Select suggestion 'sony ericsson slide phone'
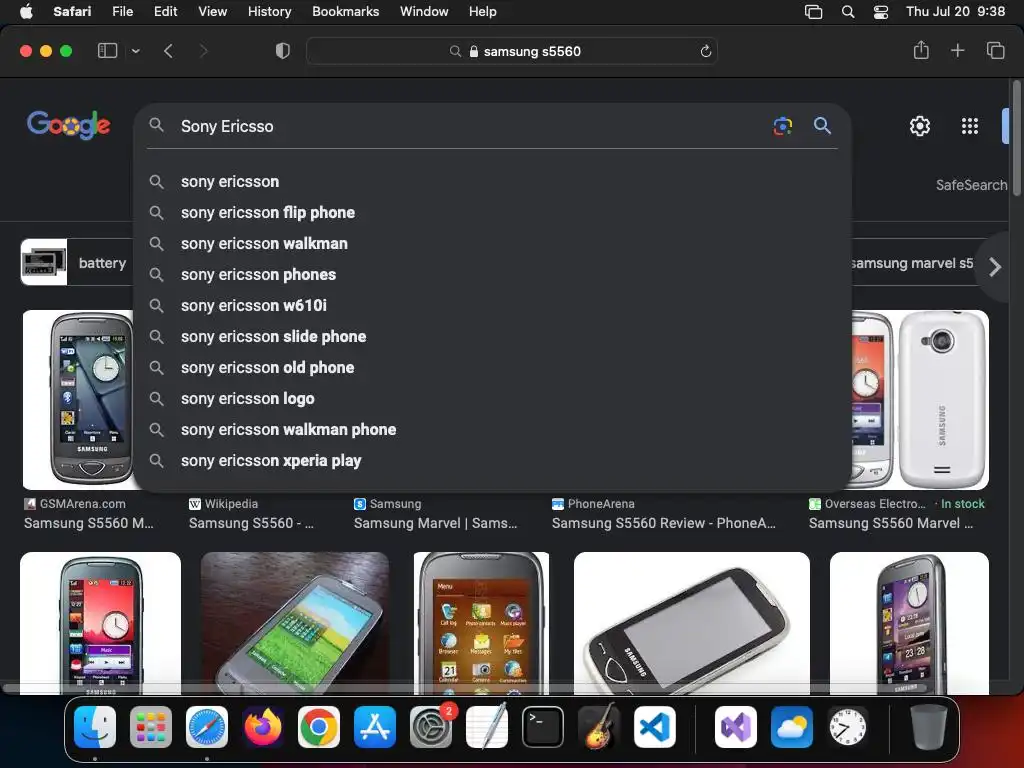The height and width of the screenshot is (768, 1024). click(492, 336)
